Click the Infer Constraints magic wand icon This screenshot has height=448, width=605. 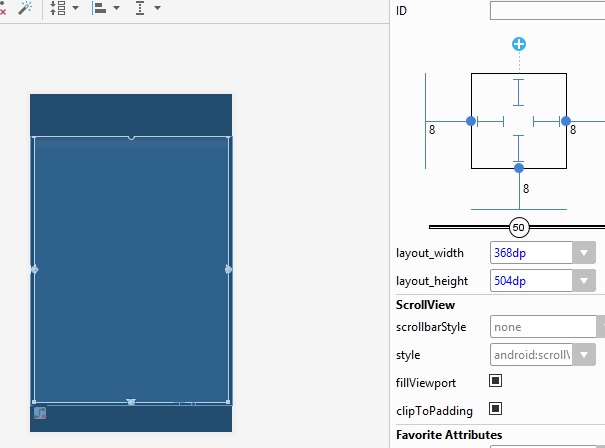click(25, 7)
